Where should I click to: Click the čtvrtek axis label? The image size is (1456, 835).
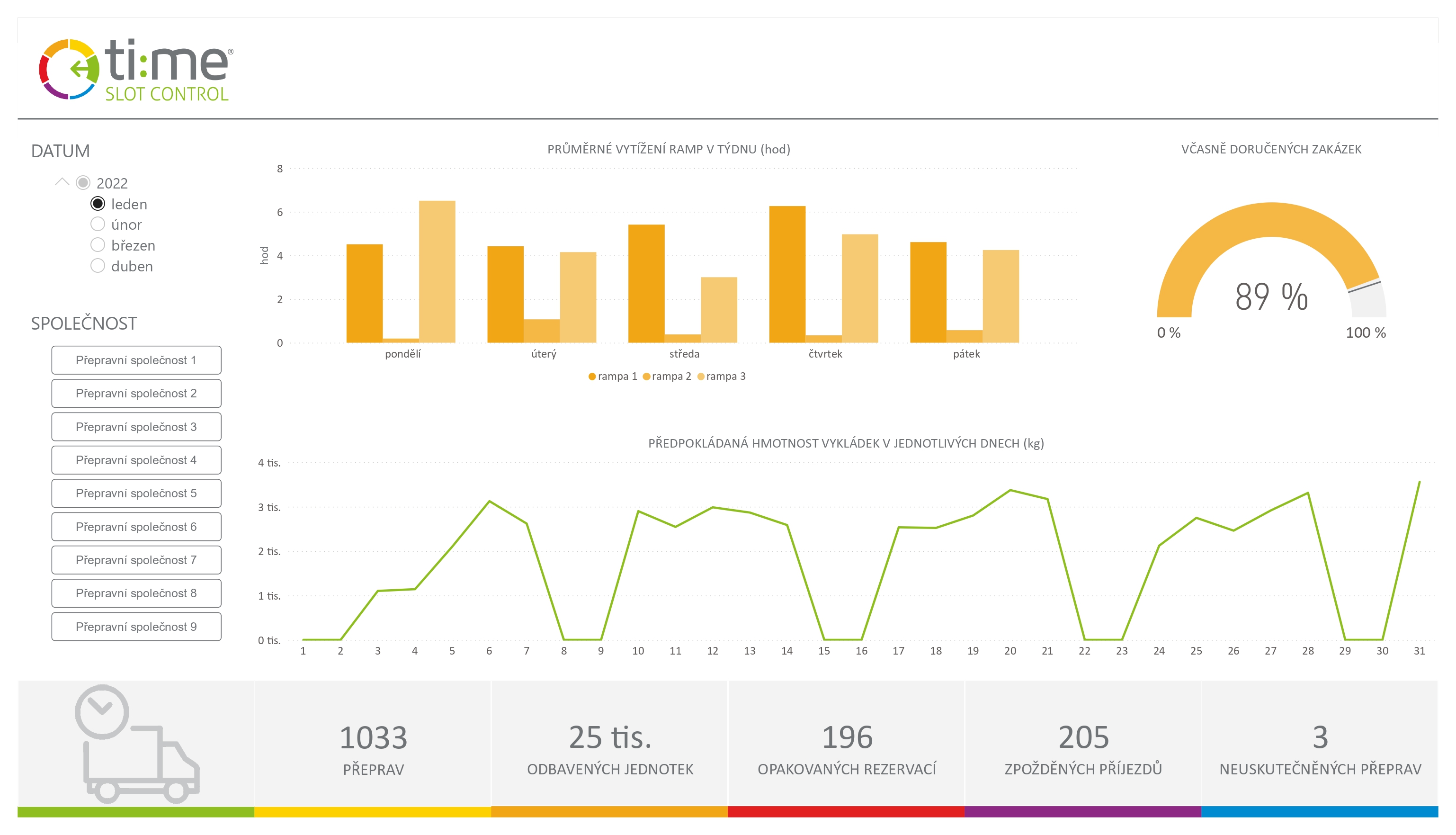click(x=825, y=354)
